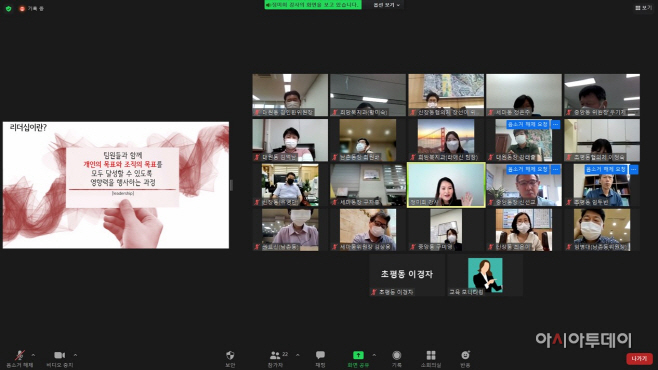Click the green Share Screen (화면 공유) icon

click(x=358, y=355)
